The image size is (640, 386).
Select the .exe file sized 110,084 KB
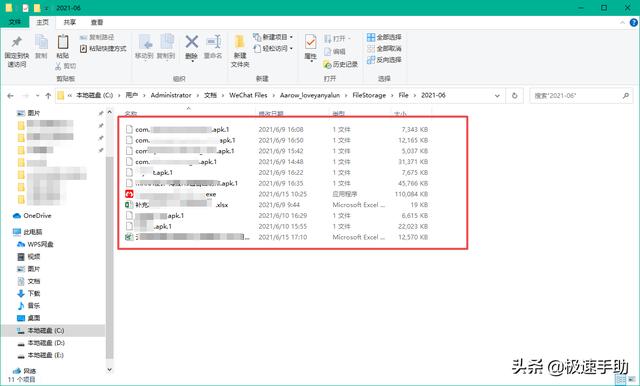coord(277,194)
